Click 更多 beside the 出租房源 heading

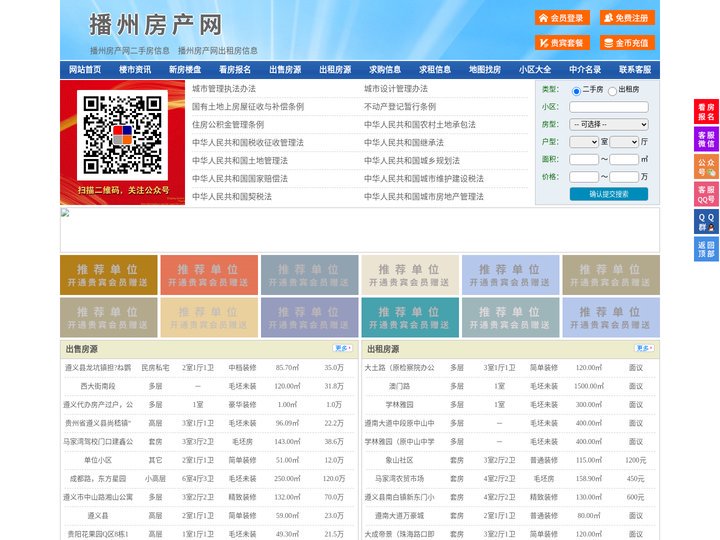644,349
